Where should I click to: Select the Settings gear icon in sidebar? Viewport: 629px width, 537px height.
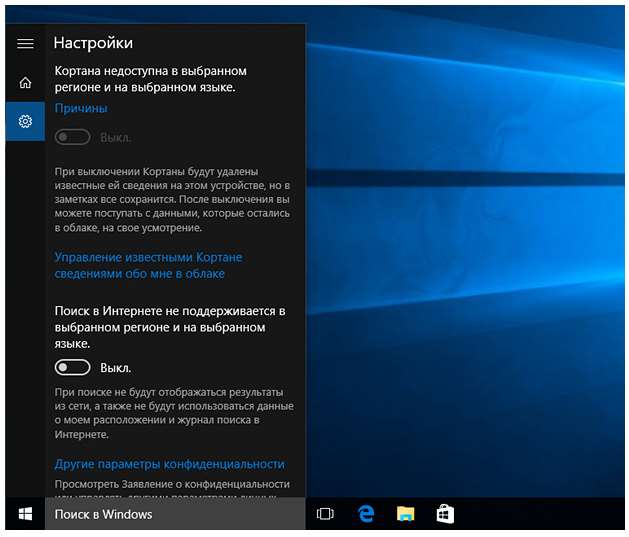tap(25, 121)
